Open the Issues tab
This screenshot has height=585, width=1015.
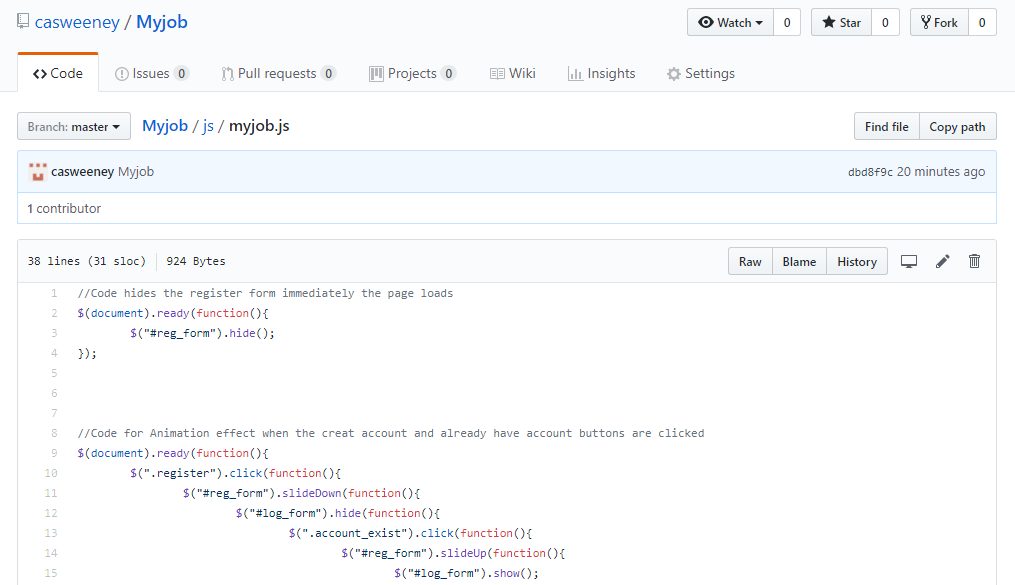click(151, 73)
